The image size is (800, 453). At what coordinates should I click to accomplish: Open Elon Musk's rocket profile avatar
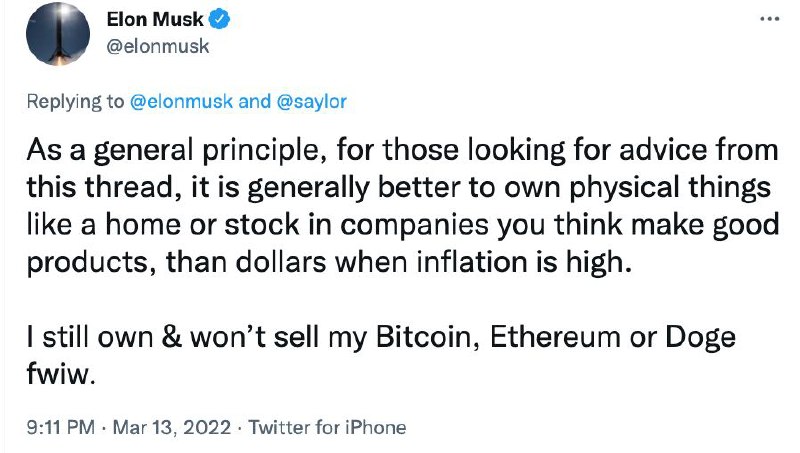58,34
